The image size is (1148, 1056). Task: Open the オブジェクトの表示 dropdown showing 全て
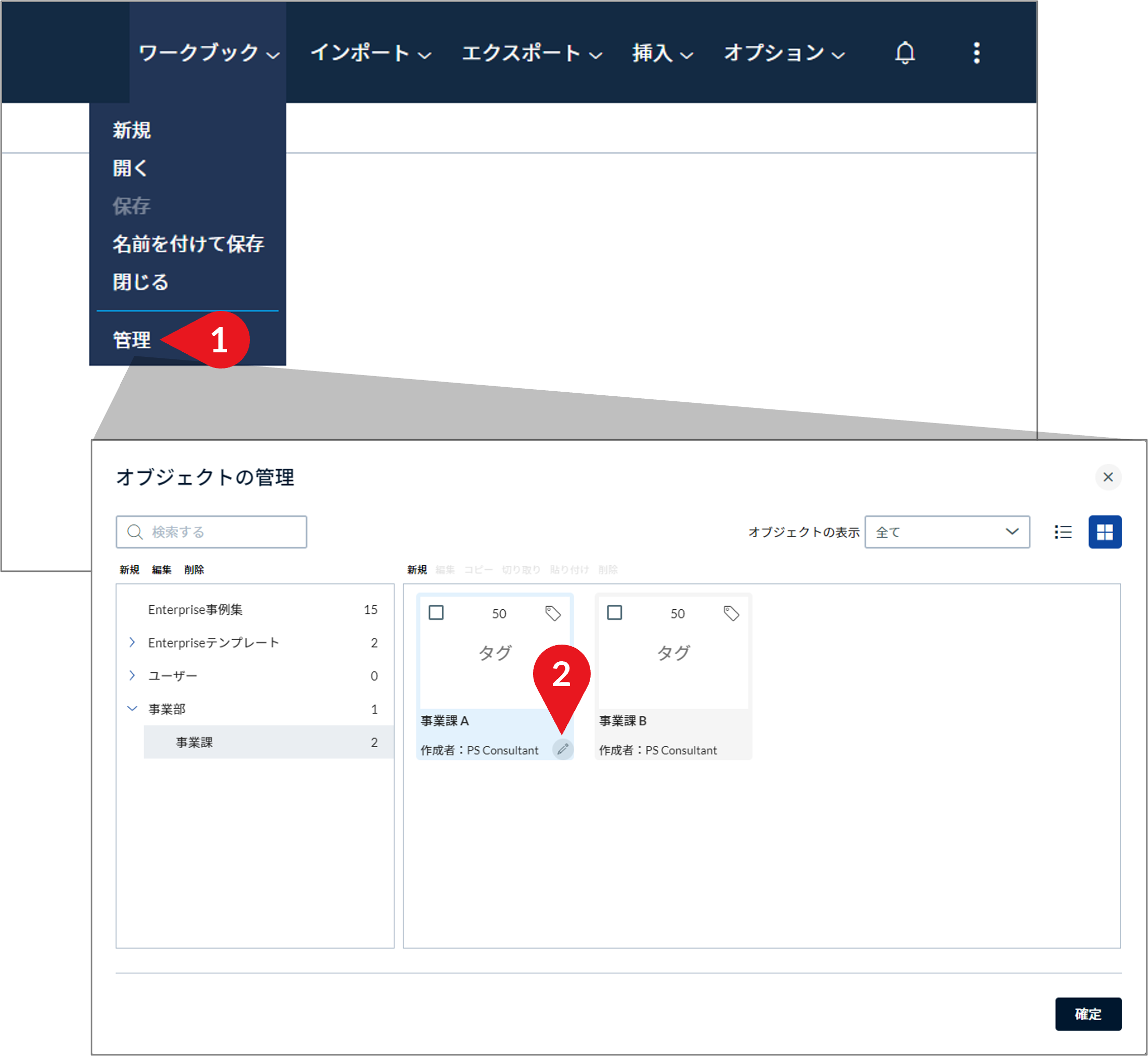coord(947,532)
